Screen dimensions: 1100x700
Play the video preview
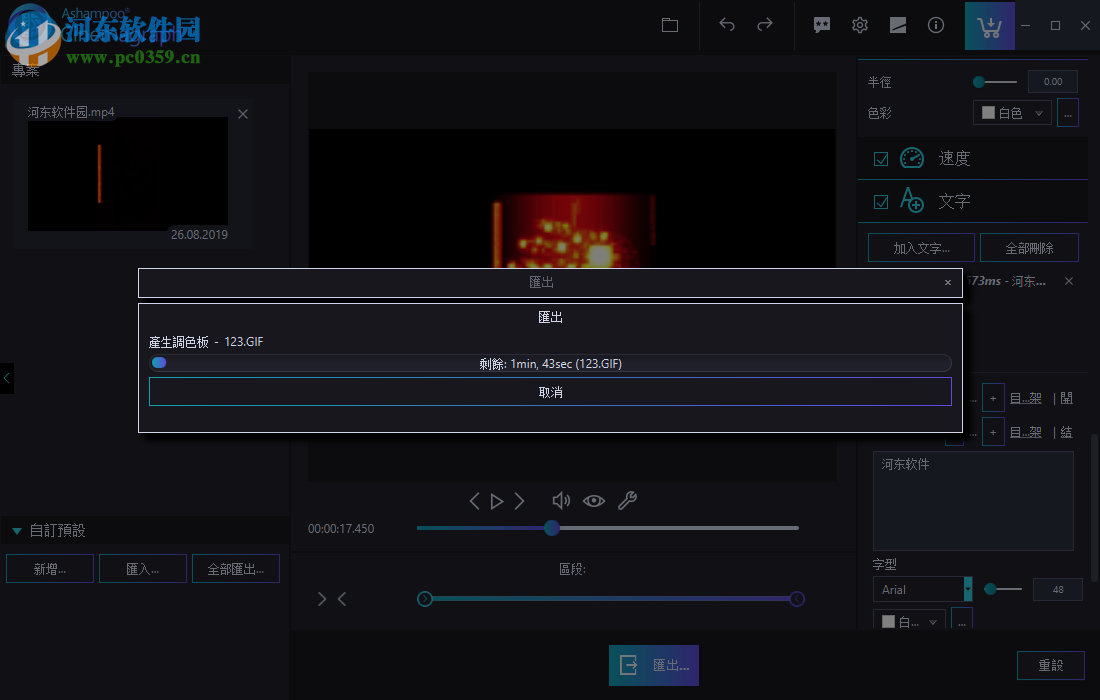point(497,501)
